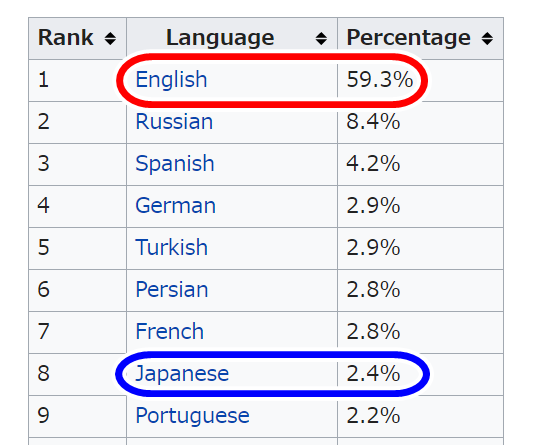
Task: Open the Portuguese language link
Action: [x=192, y=416]
